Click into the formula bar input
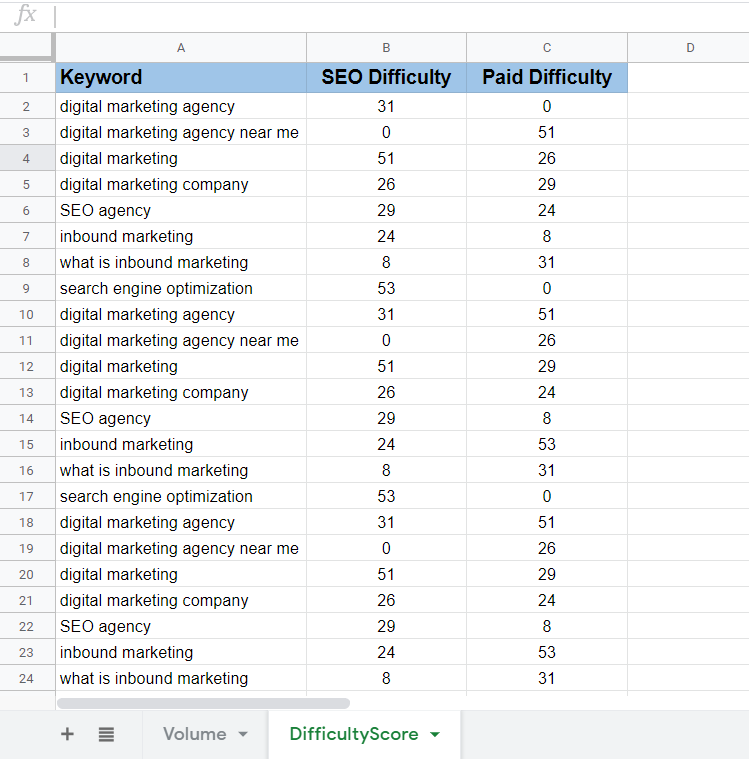Viewport: 749px width, 759px height. [x=400, y=15]
